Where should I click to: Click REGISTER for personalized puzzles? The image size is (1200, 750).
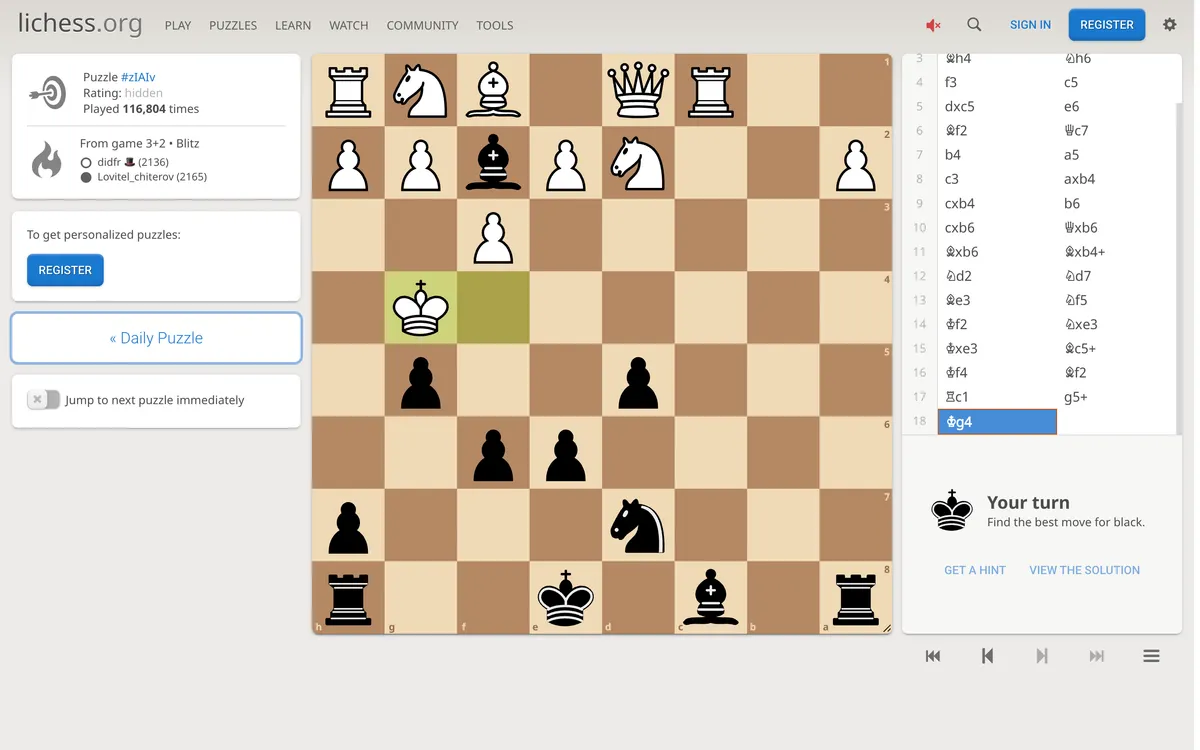pyautogui.click(x=65, y=270)
